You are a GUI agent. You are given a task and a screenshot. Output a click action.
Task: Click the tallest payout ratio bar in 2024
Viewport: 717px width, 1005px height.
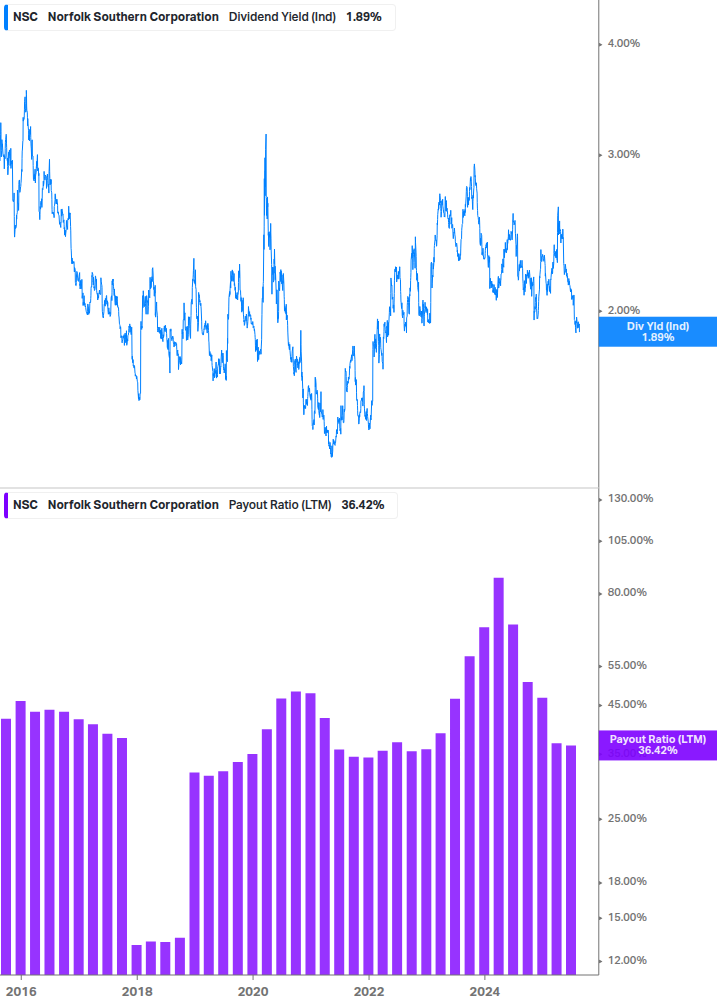(499, 776)
